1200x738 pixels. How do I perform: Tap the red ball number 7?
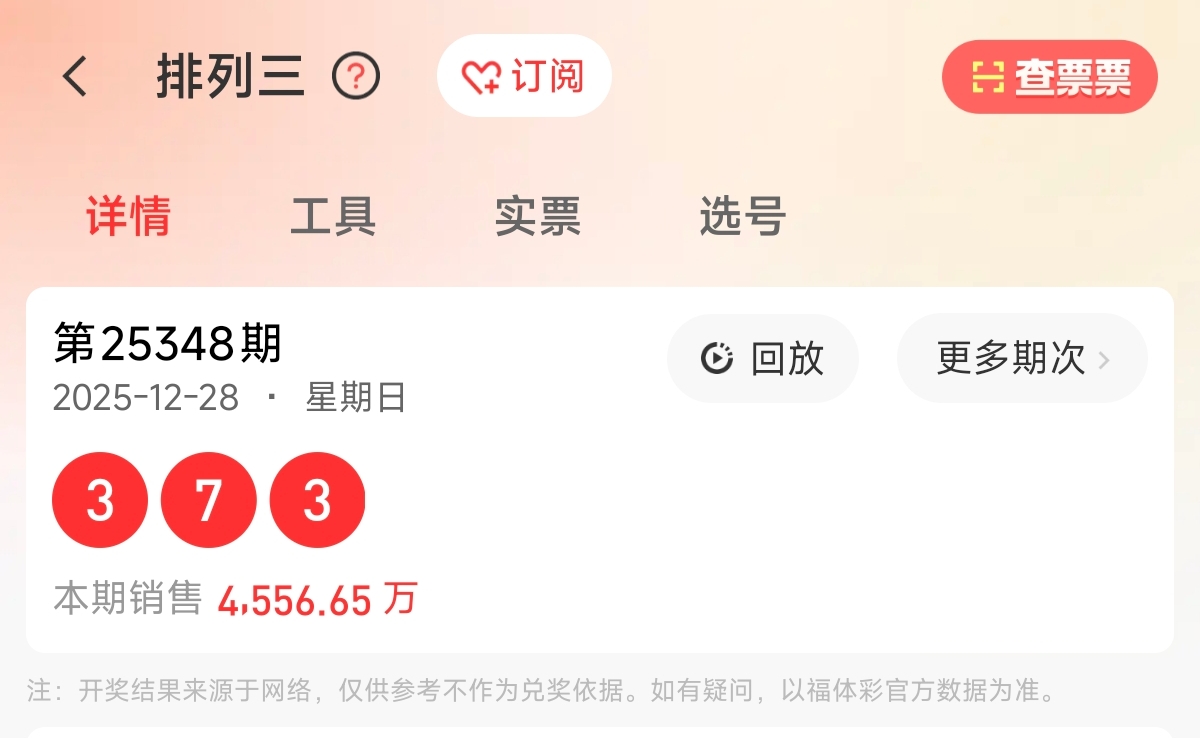(208, 500)
